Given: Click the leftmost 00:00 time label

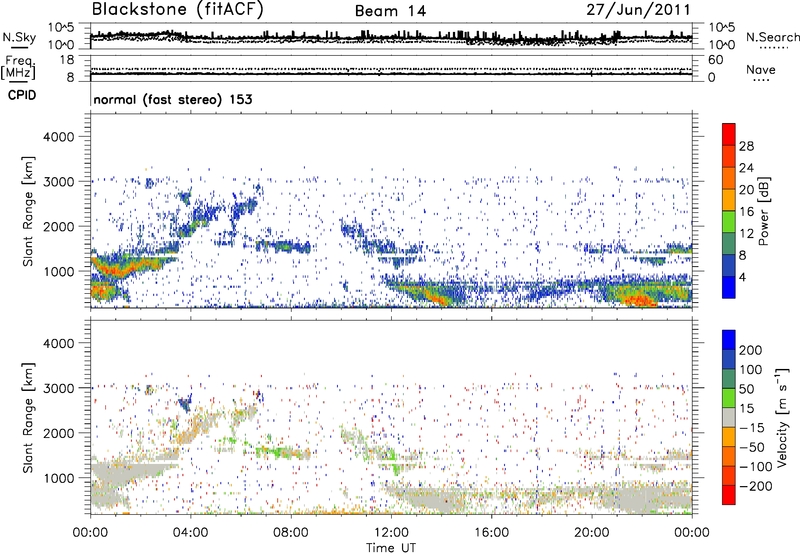Looking at the screenshot, I should [x=90, y=533].
